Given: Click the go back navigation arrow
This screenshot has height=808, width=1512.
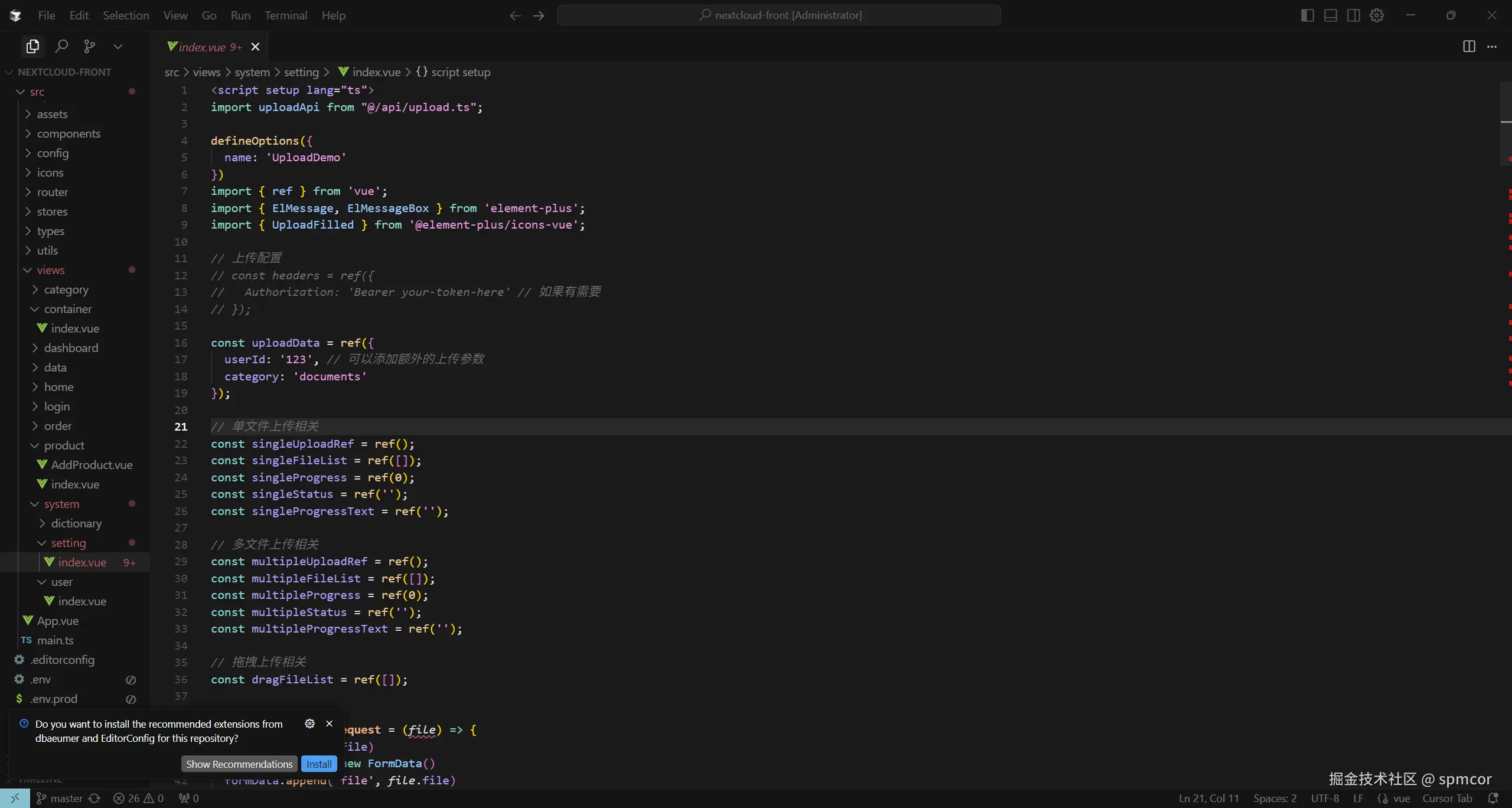Looking at the screenshot, I should [515, 15].
